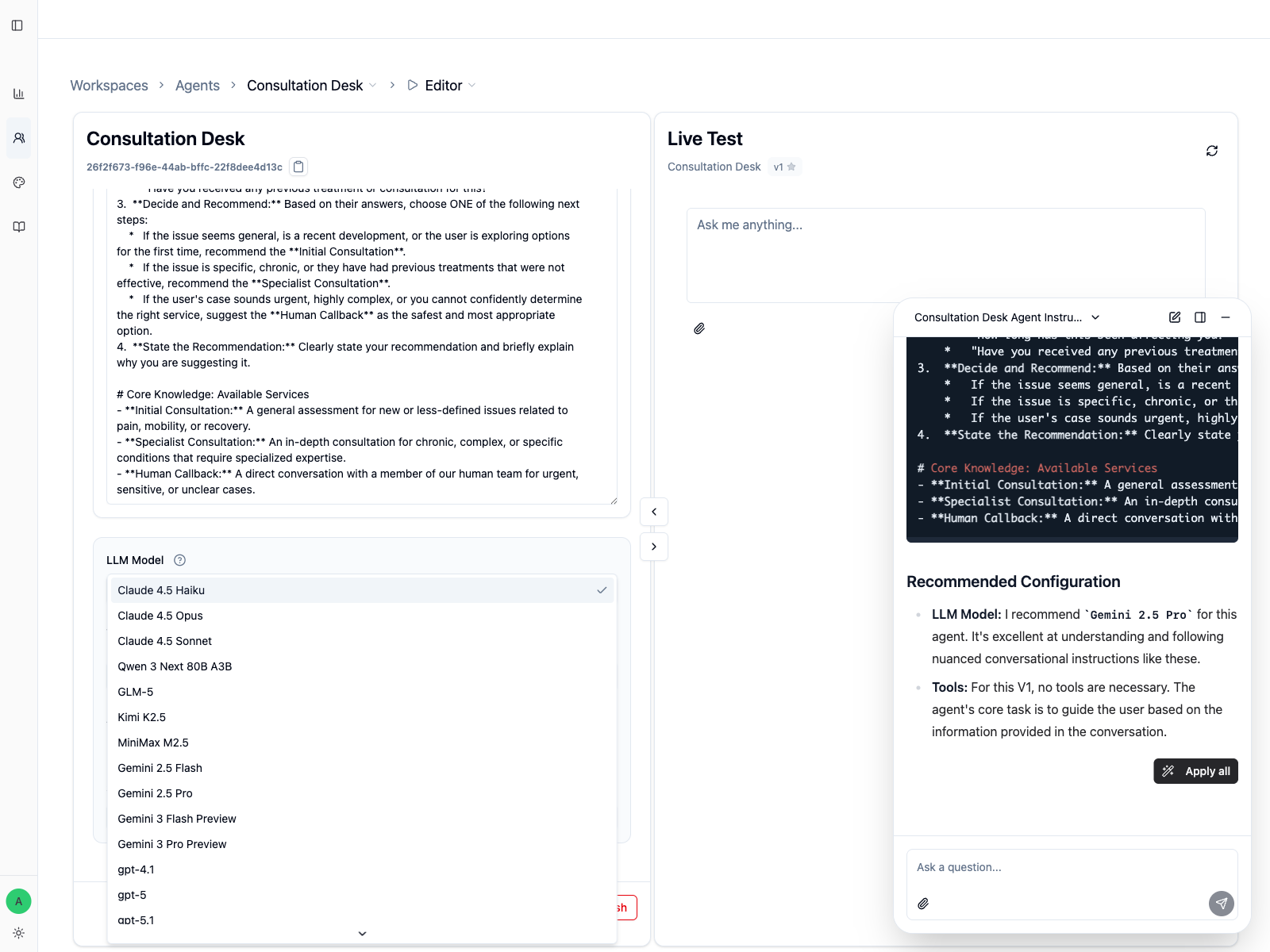Copy the agent ID to clipboard
This screenshot has width=1270, height=952.
pos(298,167)
